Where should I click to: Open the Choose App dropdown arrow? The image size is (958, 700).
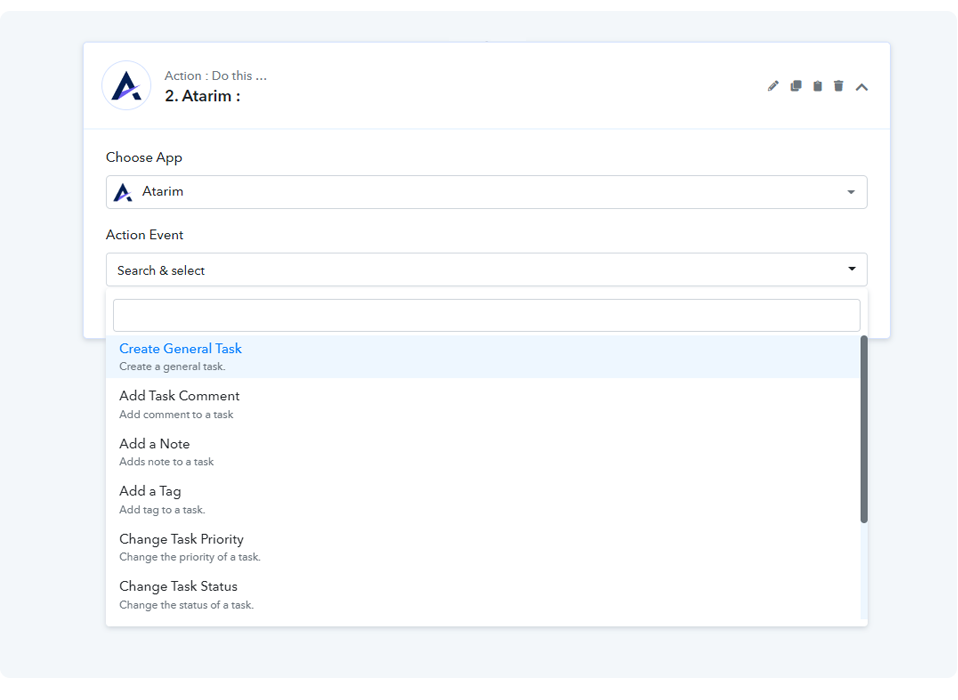pos(851,192)
